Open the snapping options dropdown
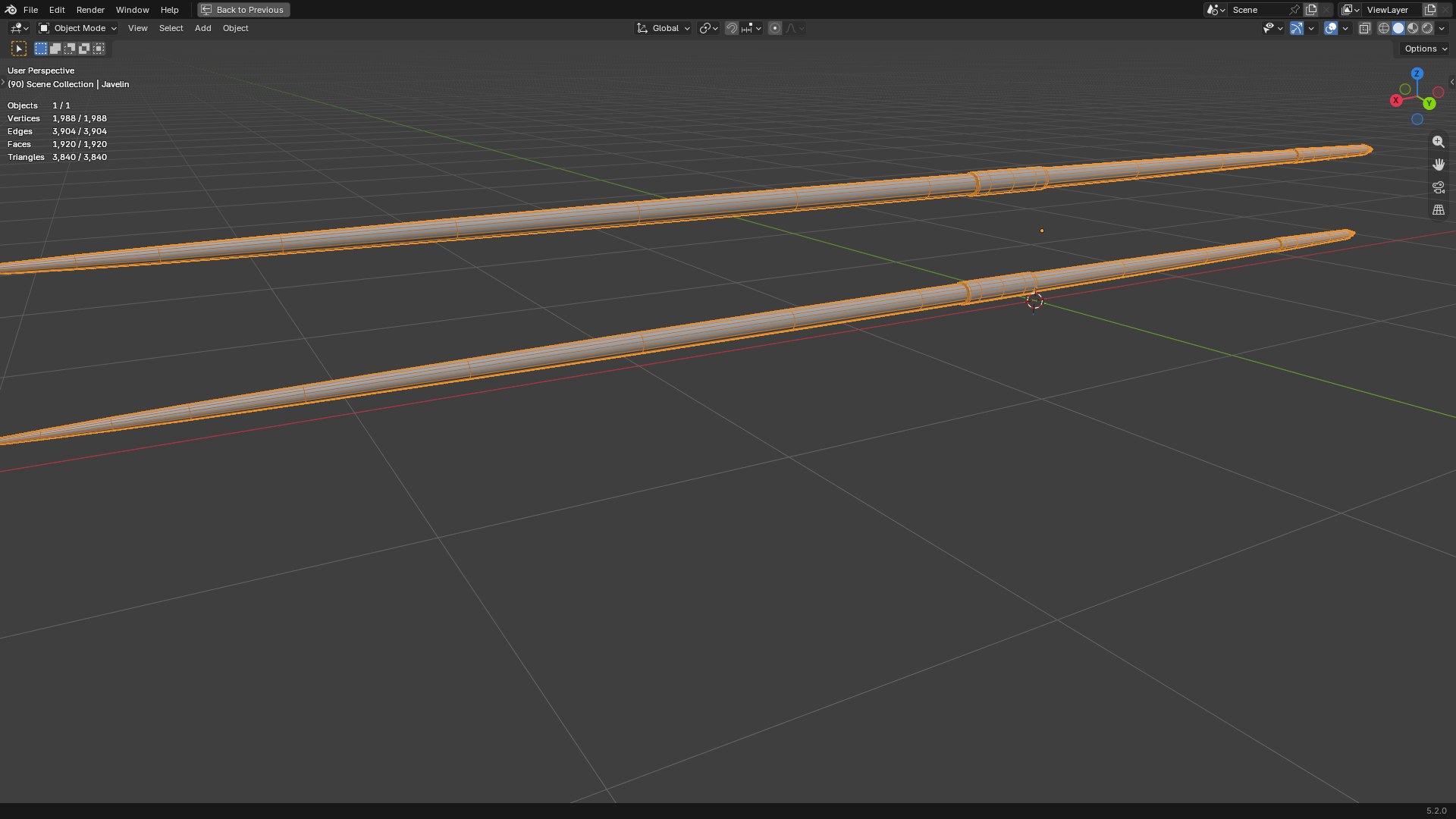Image resolution: width=1456 pixels, height=819 pixels. coord(752,28)
